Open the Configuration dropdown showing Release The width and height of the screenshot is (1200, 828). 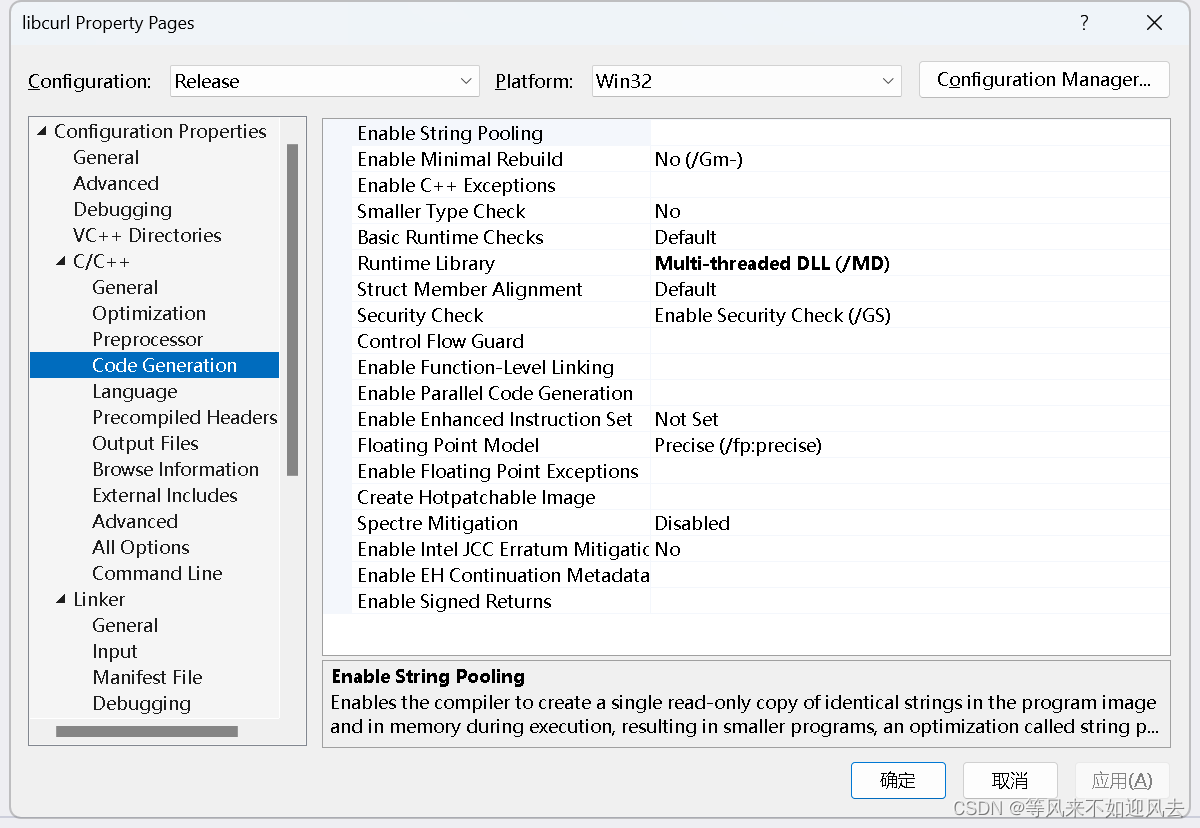[x=326, y=81]
